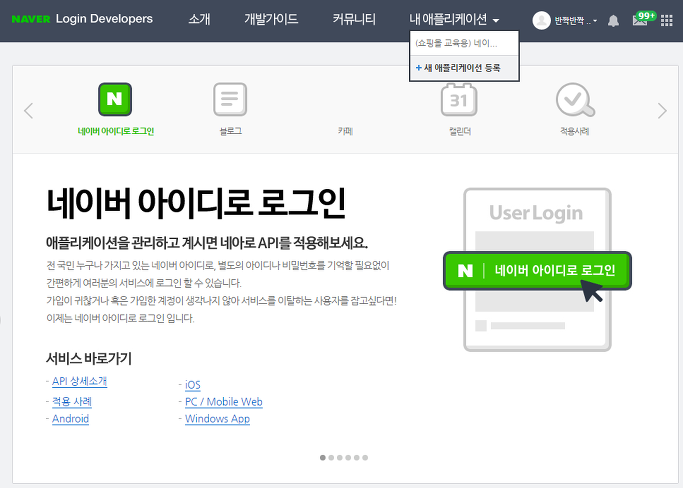Collapse the 내 애플리케이션 dropdown
Screen dimensions: 683x488
pyautogui.click(x=454, y=19)
